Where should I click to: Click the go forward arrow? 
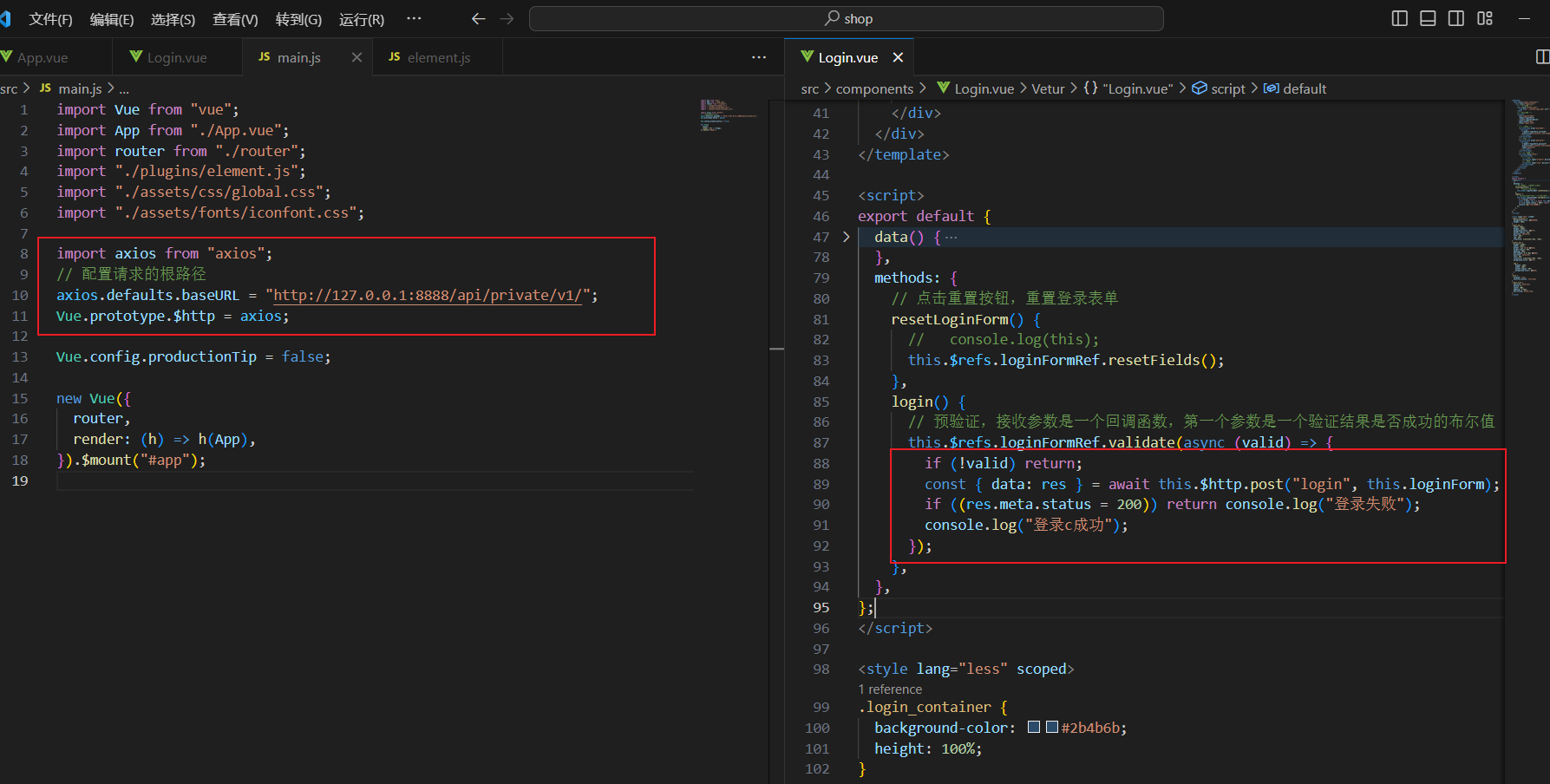coord(507,18)
